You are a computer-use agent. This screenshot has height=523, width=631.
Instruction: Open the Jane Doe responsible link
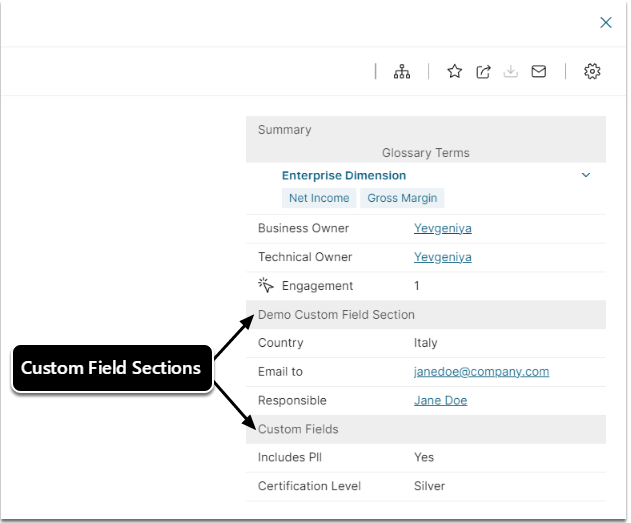coord(440,401)
